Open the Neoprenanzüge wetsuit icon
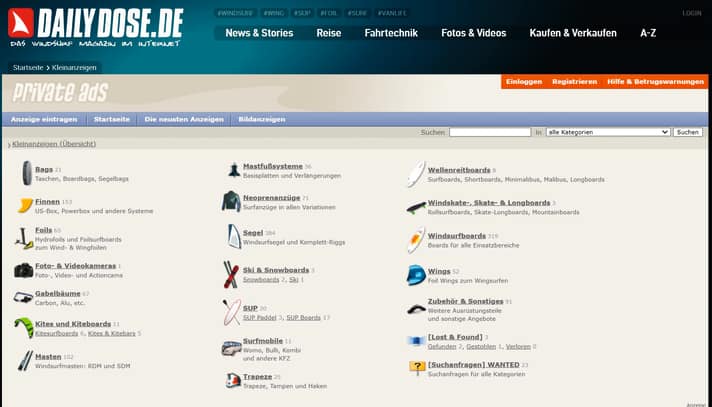Screen dimensions: 712x407 coord(231,202)
